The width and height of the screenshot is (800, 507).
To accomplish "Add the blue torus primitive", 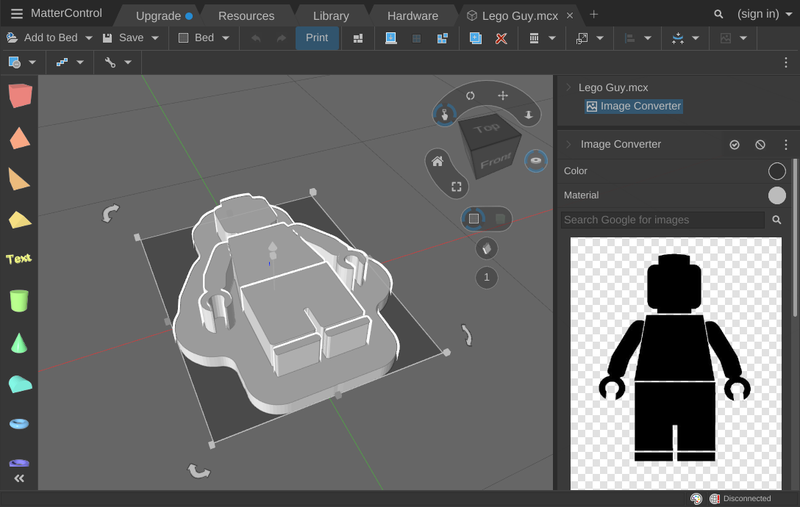I will point(19,423).
